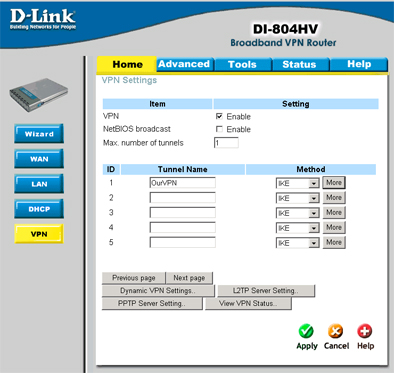Open the IKE method dropdown for tunnel 3
394x373 pixels.
(x=298, y=213)
